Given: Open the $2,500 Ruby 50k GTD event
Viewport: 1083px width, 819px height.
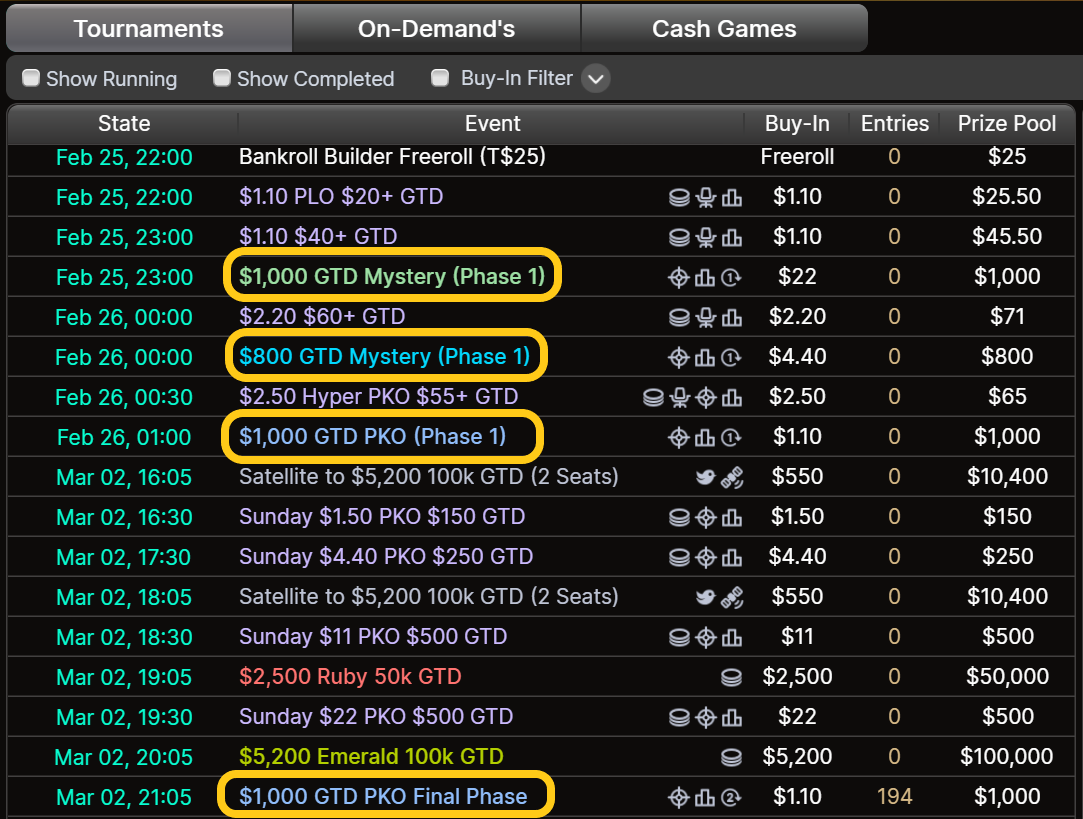Looking at the screenshot, I should [x=350, y=677].
